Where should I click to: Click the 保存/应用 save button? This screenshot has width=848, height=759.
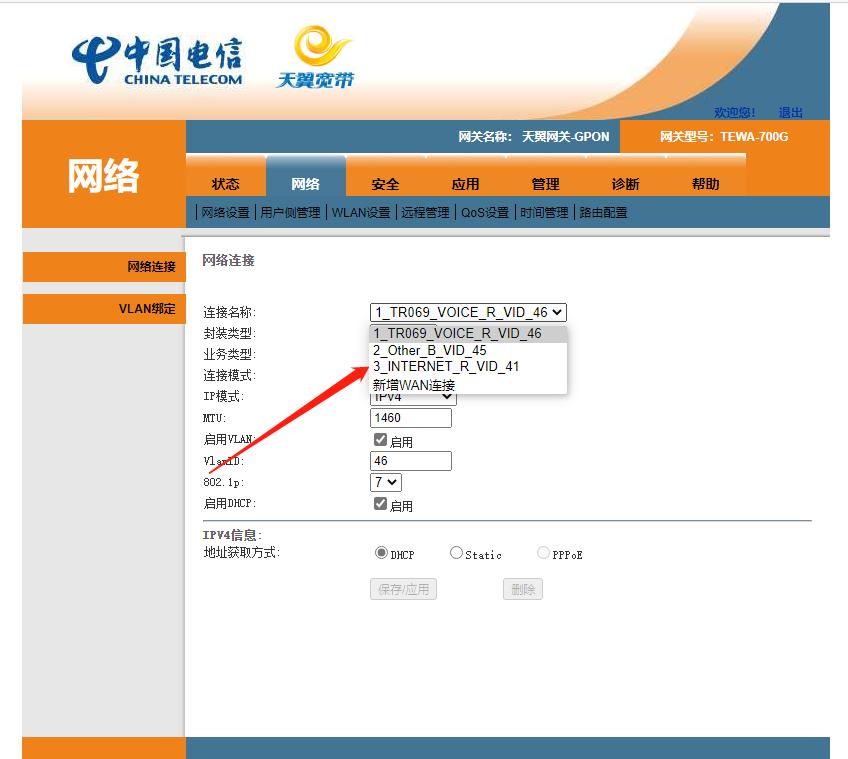[x=406, y=588]
